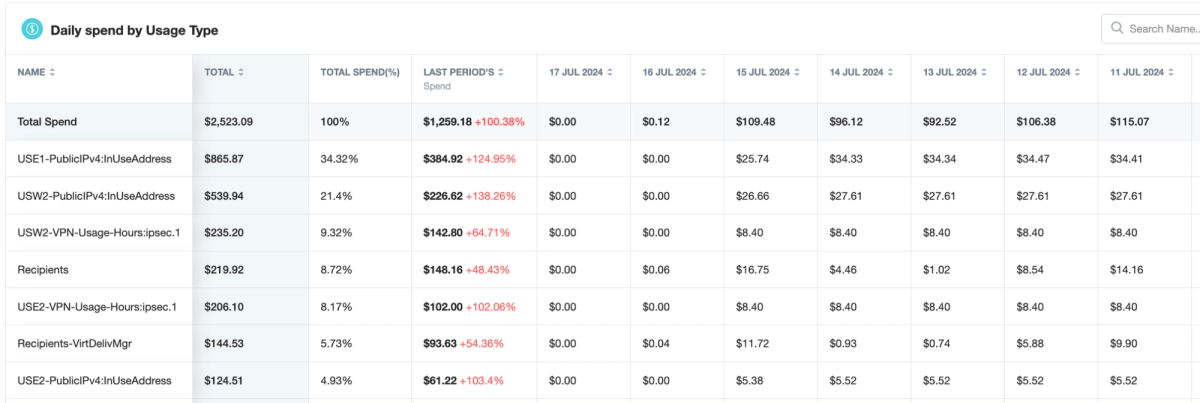Sort by 11 JUL 2024 column arrows
1200x403 pixels.
click(x=1171, y=72)
